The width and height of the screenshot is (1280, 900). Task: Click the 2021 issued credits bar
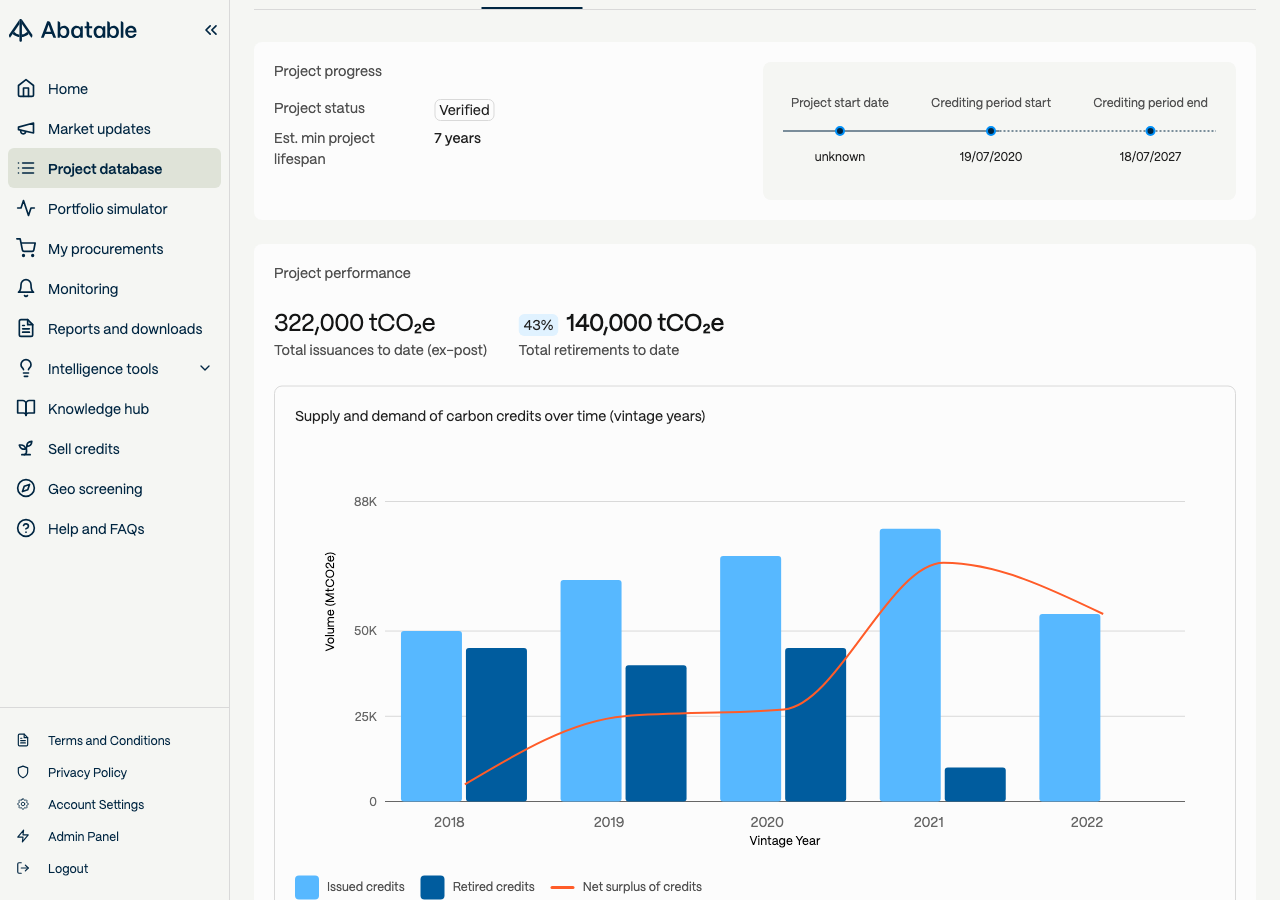coord(910,665)
